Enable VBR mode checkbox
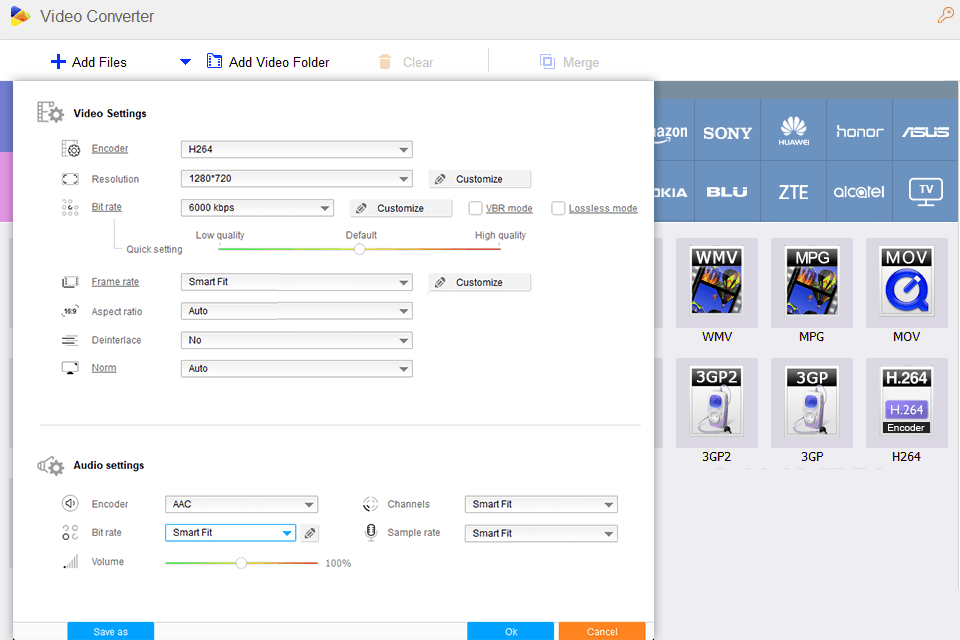The width and height of the screenshot is (960, 640). tap(475, 208)
